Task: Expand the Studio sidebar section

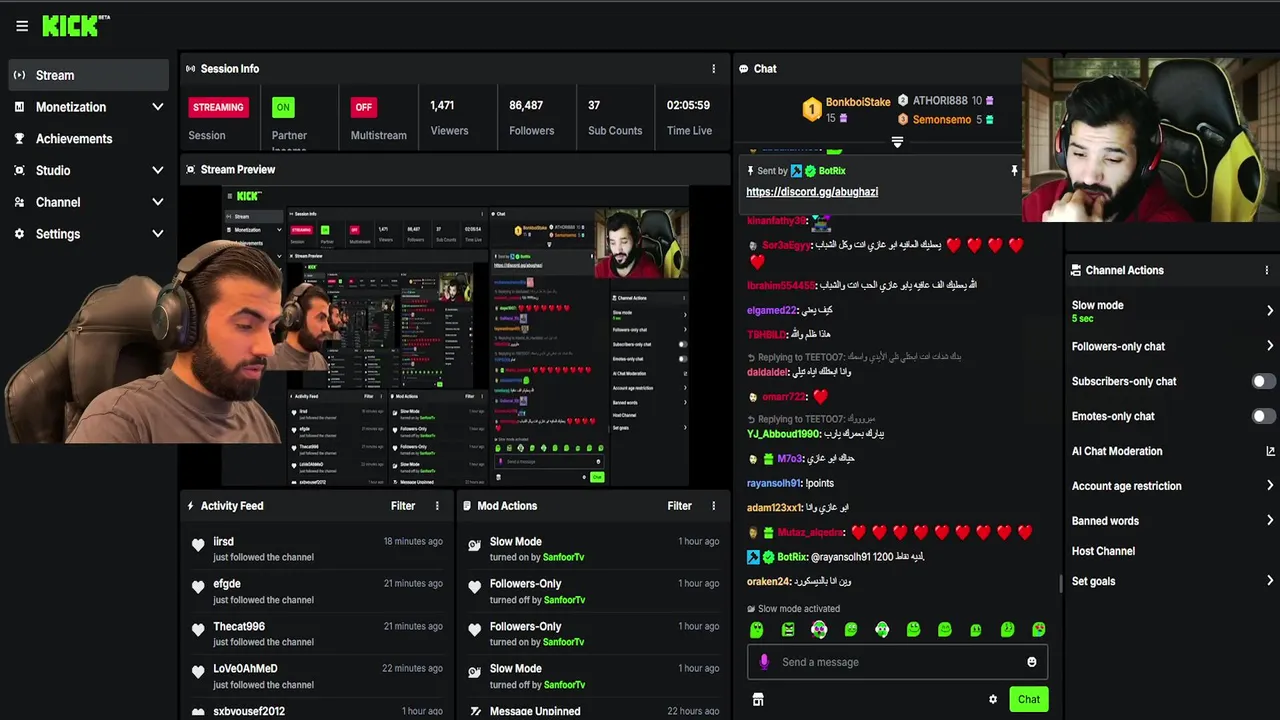Action: (x=157, y=171)
